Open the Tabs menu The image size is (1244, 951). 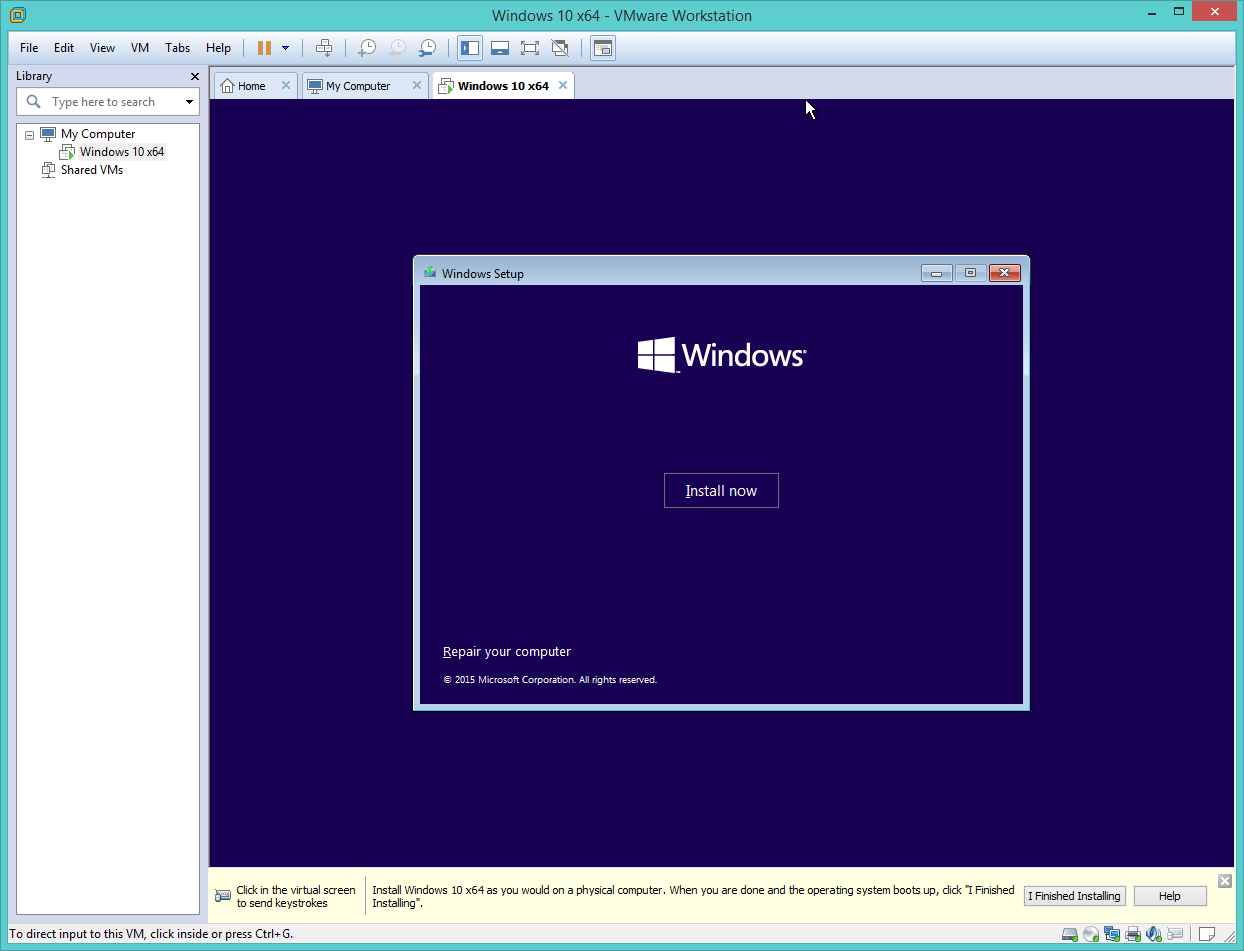[178, 48]
